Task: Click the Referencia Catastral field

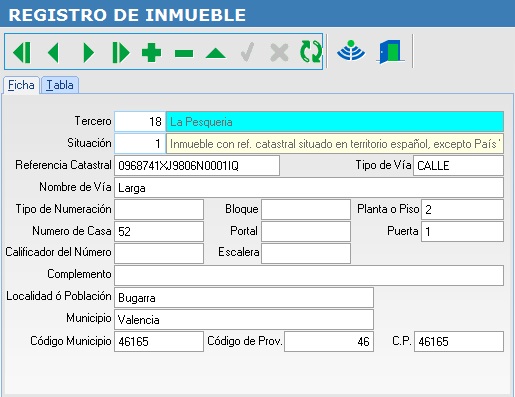Action: pos(197,165)
